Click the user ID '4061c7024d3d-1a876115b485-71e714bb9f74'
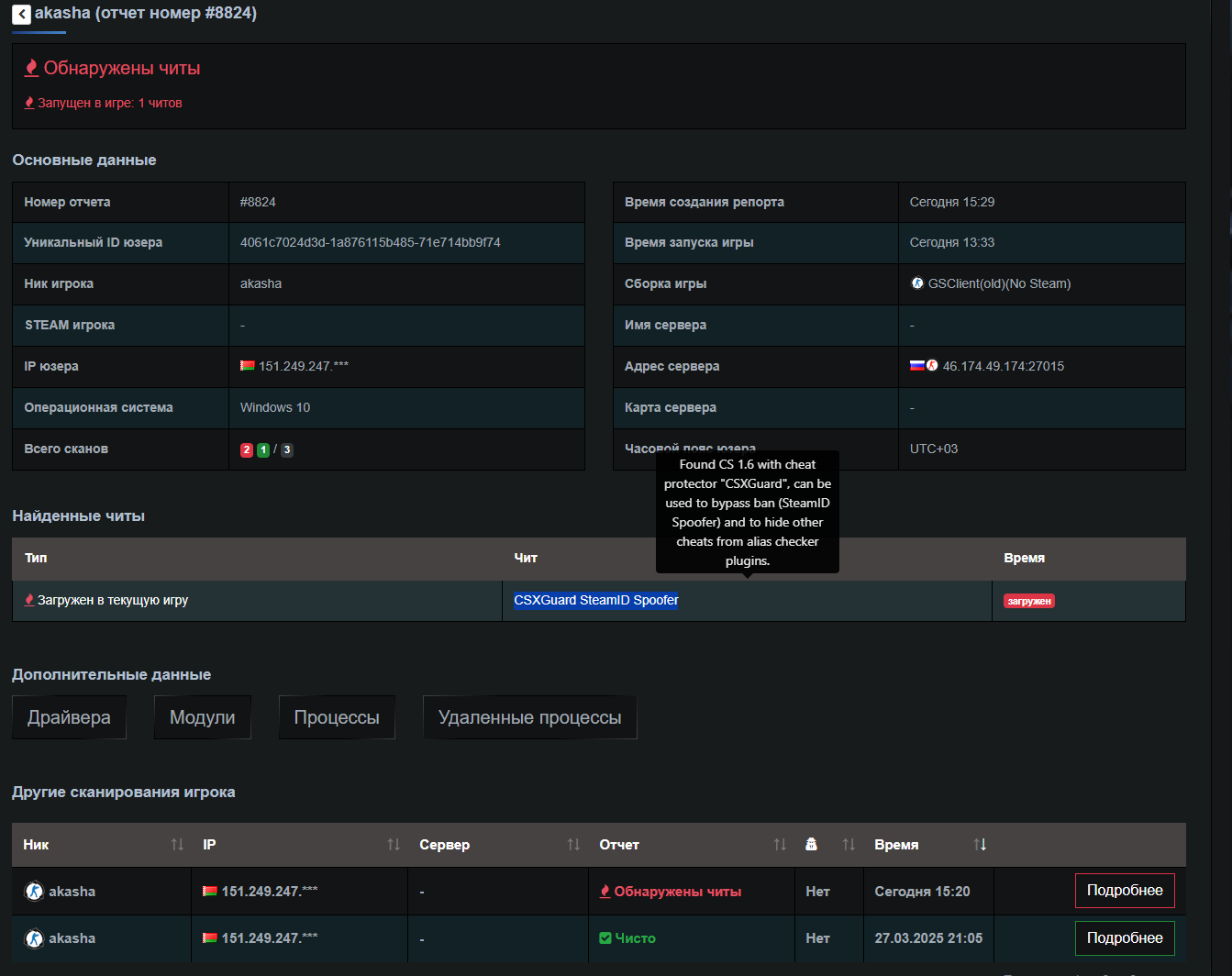The image size is (1232, 976). tap(371, 242)
